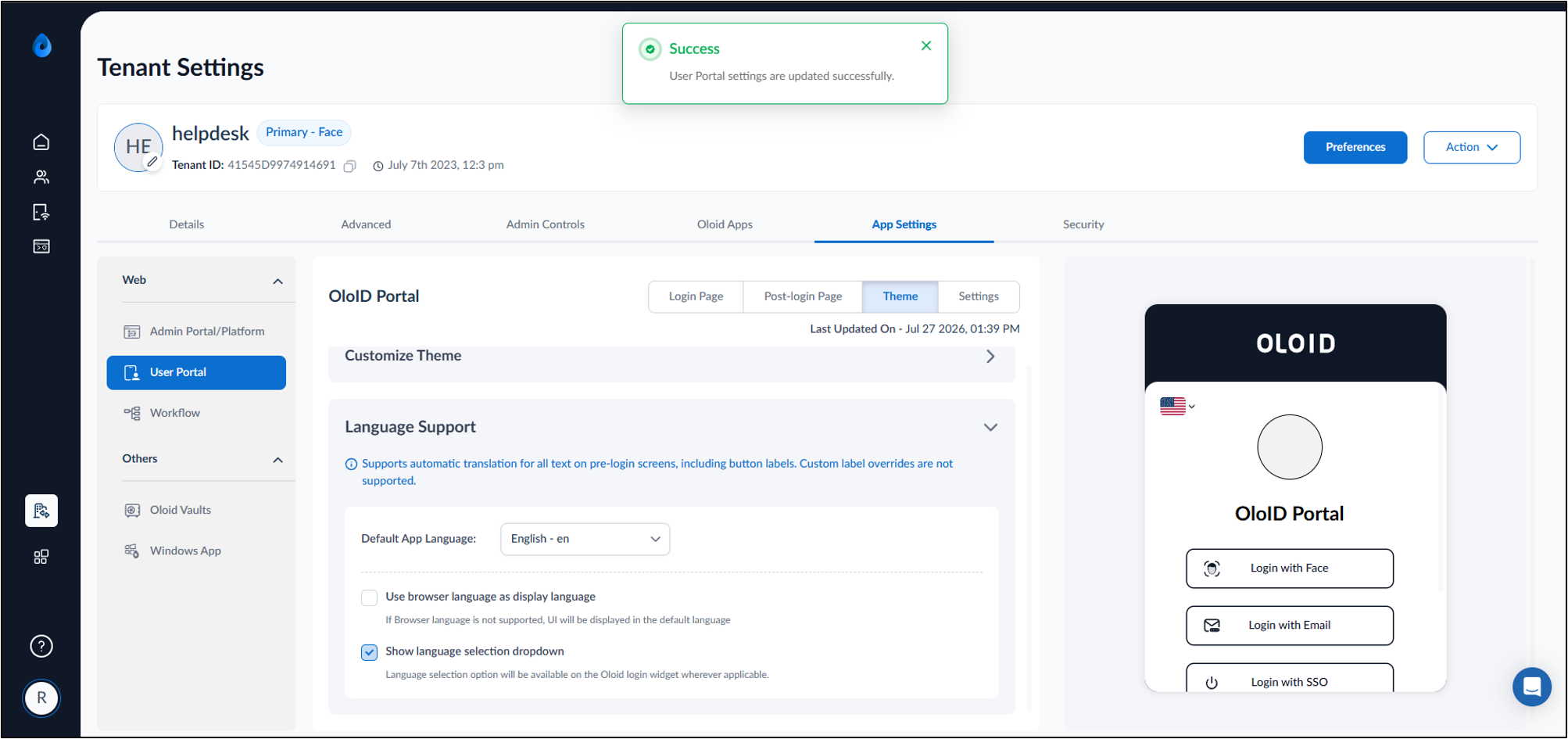The height and width of the screenshot is (739, 1568).
Task: Open the Action dropdown button
Action: [x=1472, y=148]
